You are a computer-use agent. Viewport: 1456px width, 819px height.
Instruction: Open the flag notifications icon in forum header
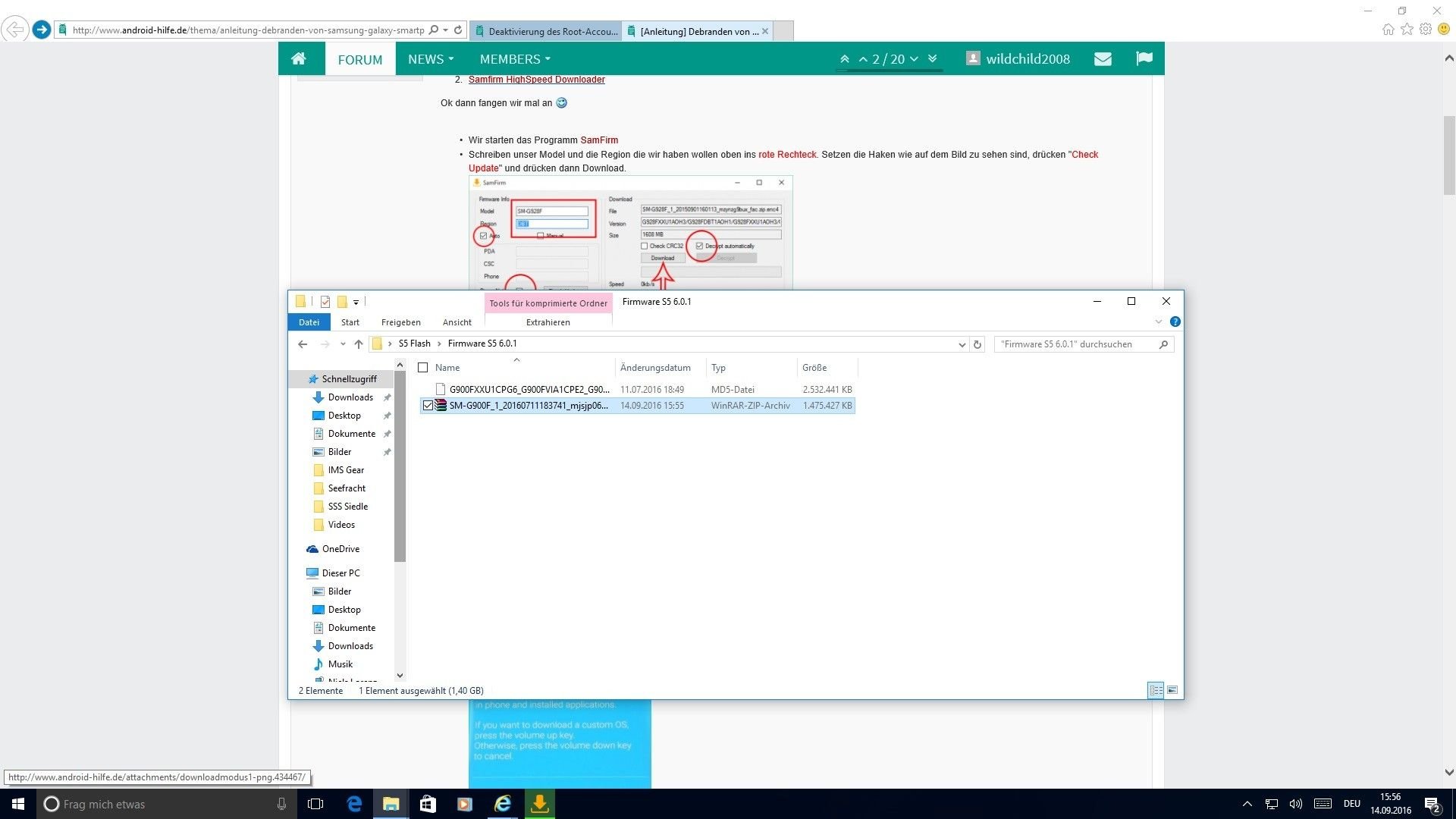1144,59
